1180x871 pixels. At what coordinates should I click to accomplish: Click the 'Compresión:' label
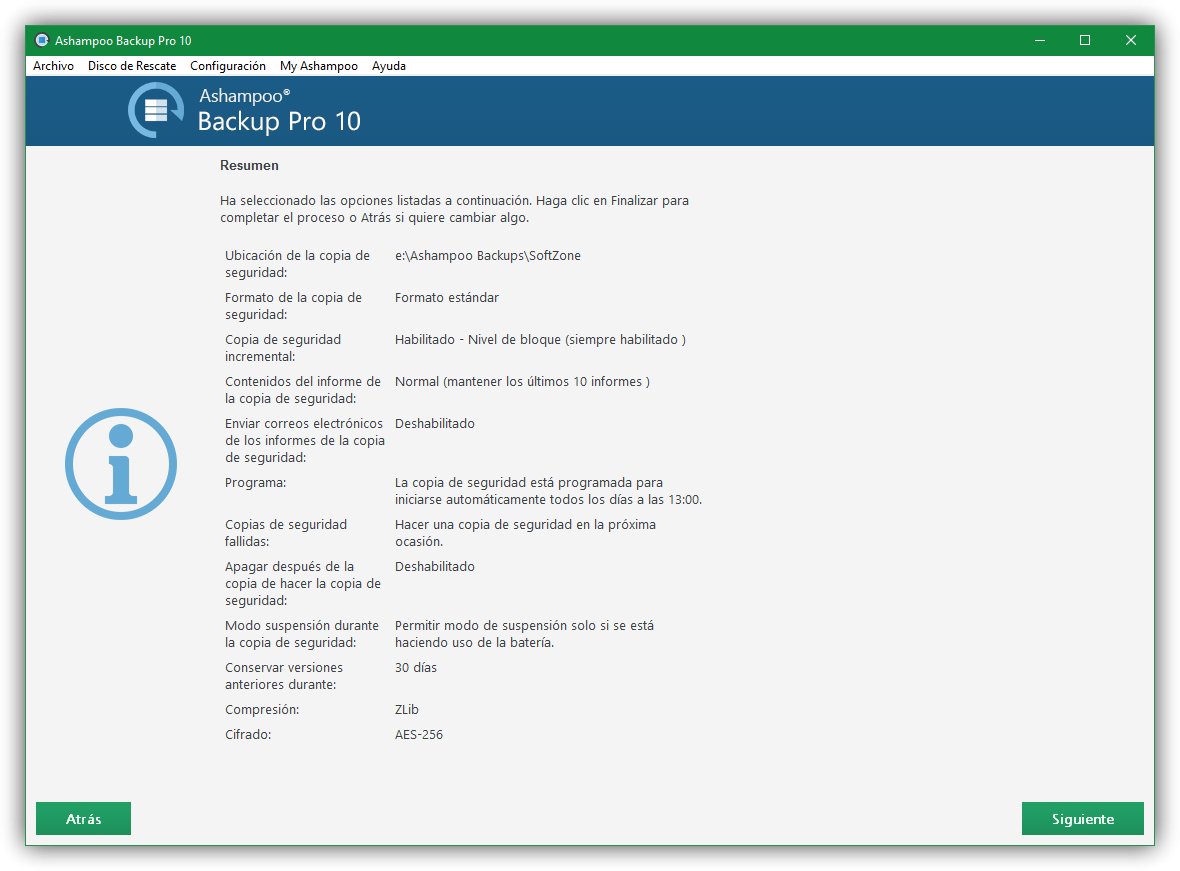(262, 710)
